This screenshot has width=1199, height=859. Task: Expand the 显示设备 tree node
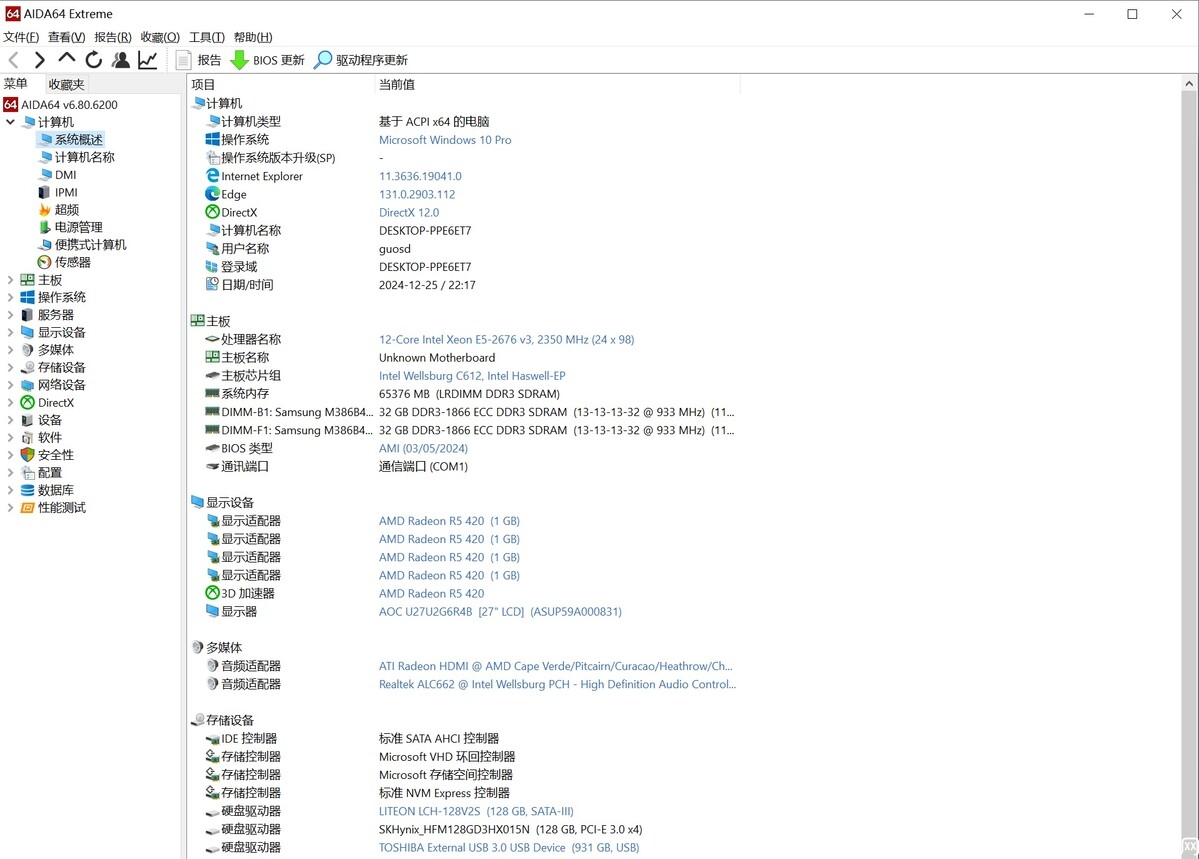point(10,333)
